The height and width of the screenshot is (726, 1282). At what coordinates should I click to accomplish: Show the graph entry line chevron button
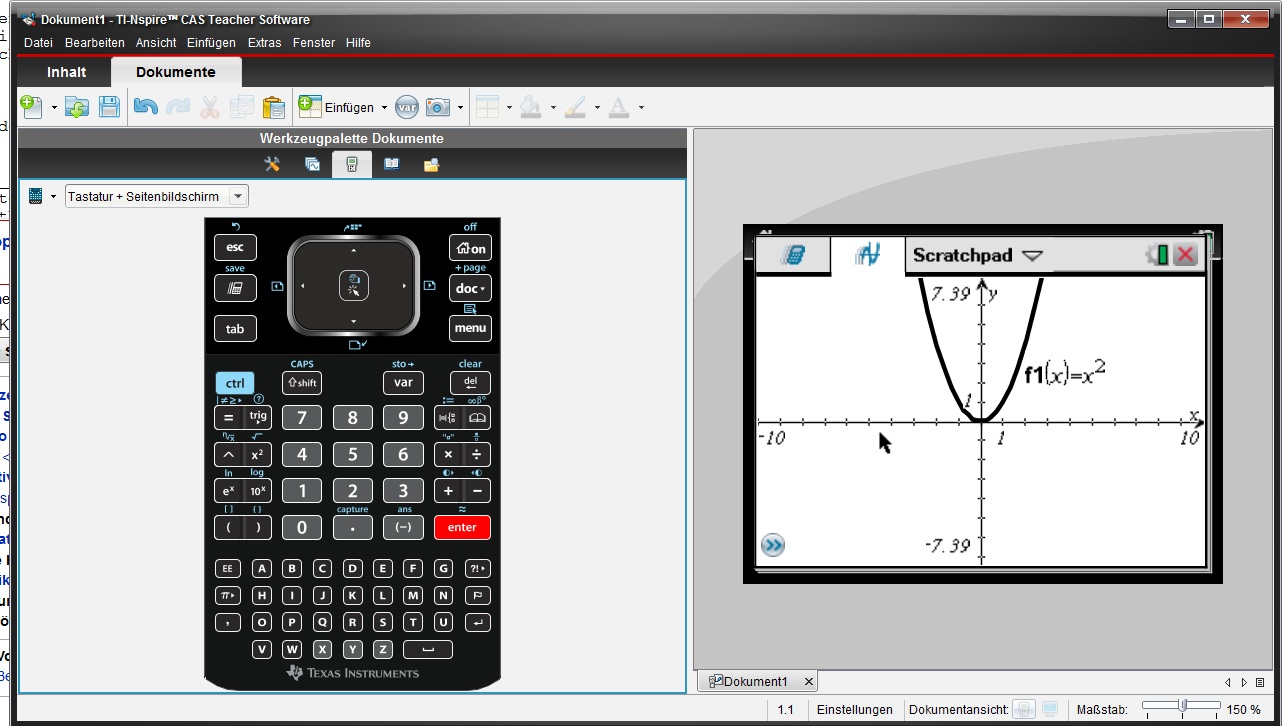[772, 545]
